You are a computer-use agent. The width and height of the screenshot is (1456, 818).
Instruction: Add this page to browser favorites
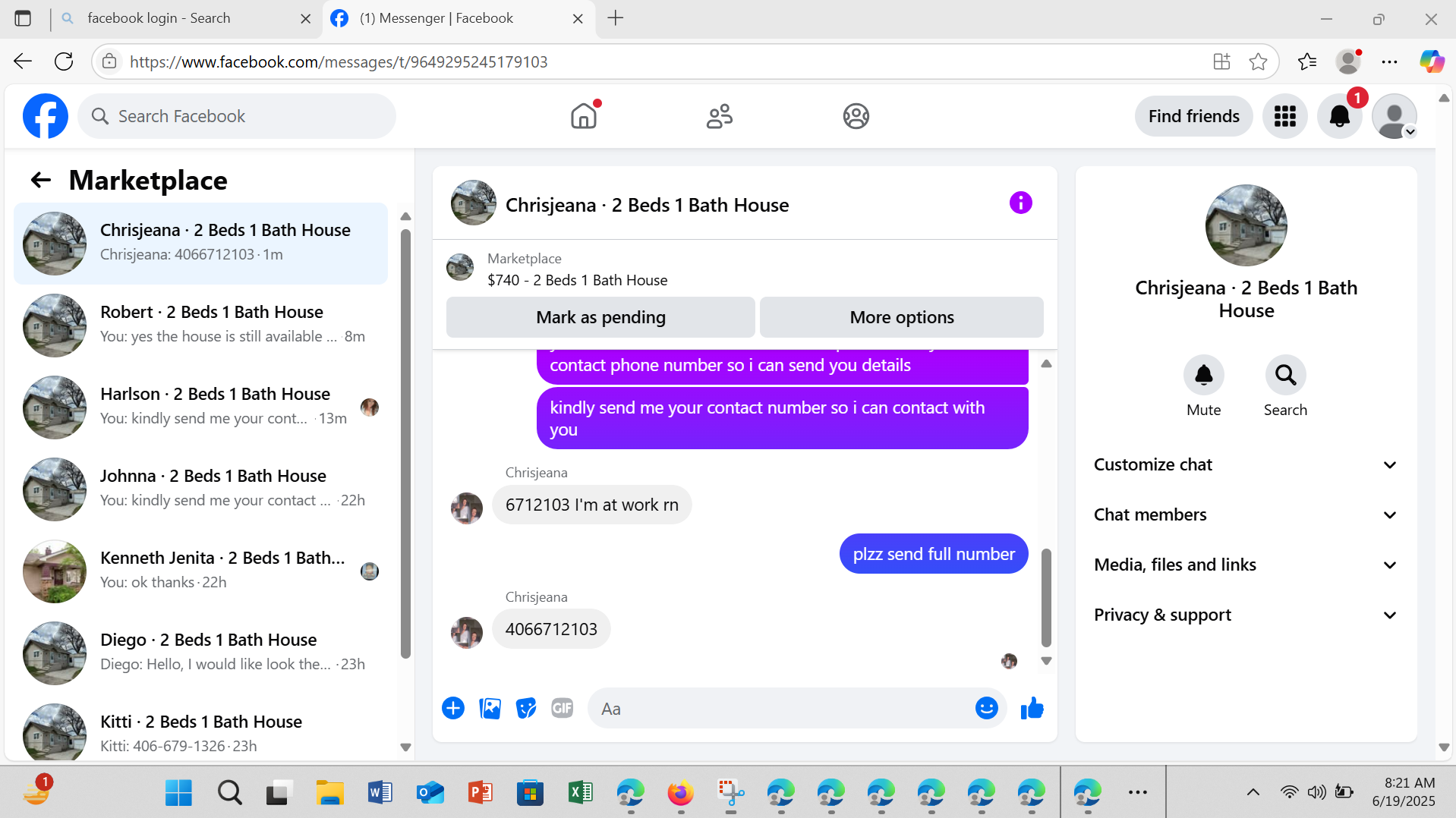[x=1258, y=61]
